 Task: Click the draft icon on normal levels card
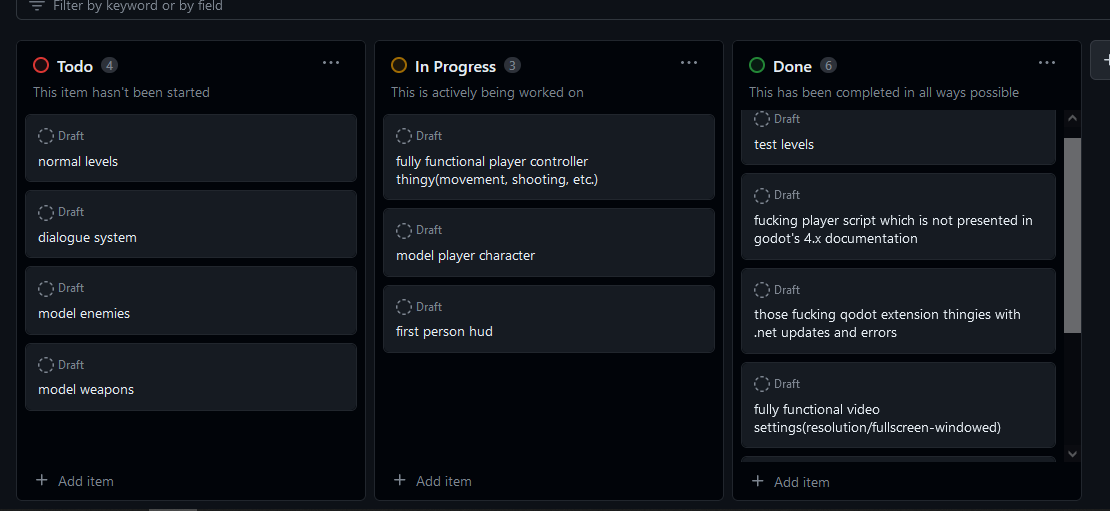[46, 136]
